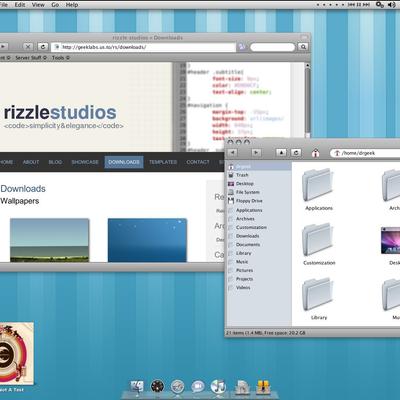The height and width of the screenshot is (400, 400).
Task: Go forward in the file manager
Action: click(x=256, y=153)
